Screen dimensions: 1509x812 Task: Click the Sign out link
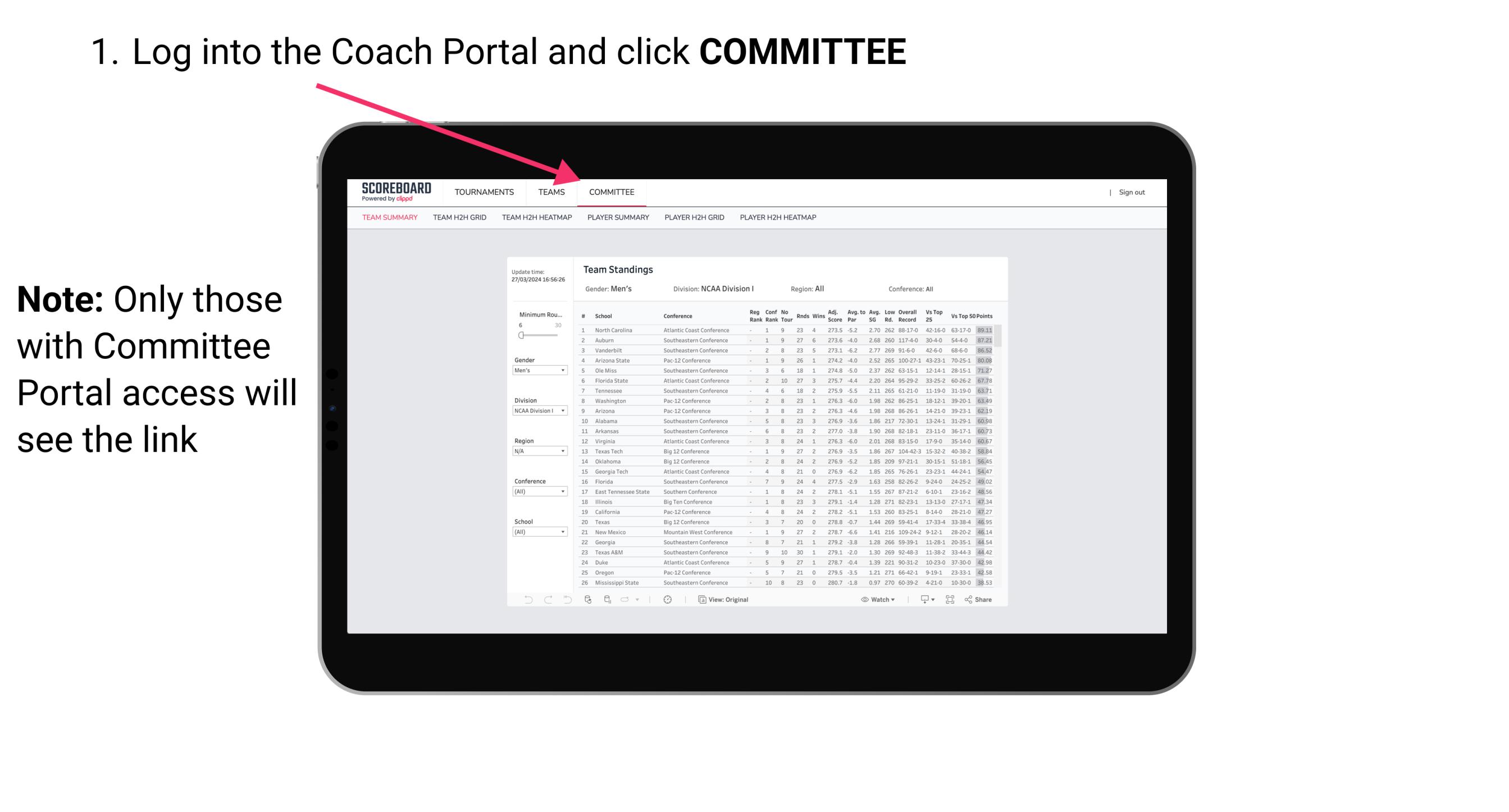click(1130, 192)
